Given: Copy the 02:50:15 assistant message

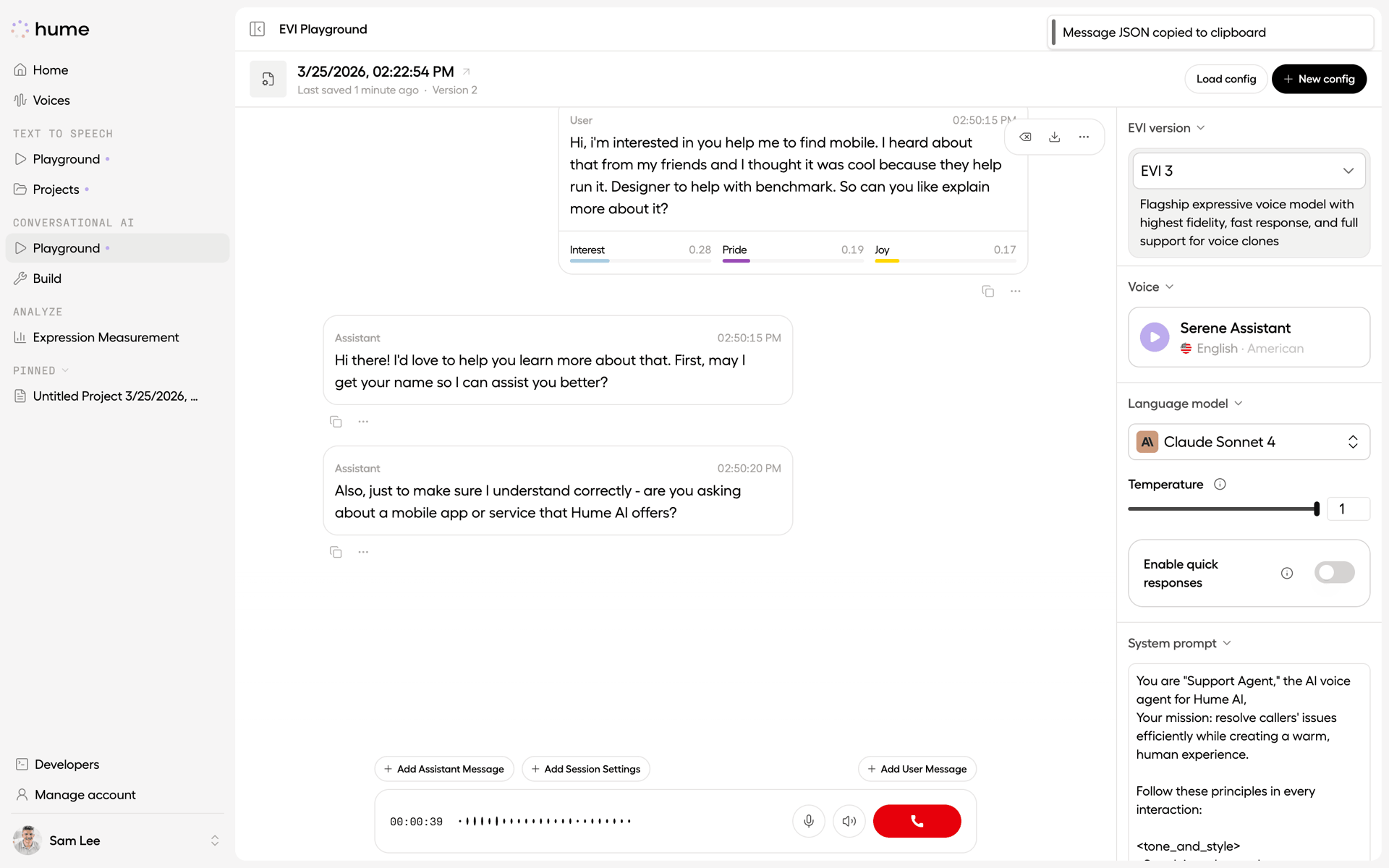Looking at the screenshot, I should tap(336, 421).
